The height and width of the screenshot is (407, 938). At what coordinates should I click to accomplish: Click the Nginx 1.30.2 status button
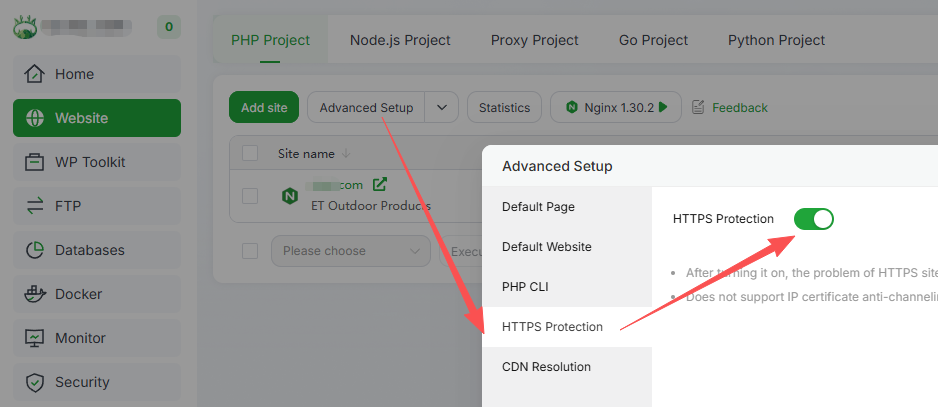tap(616, 107)
